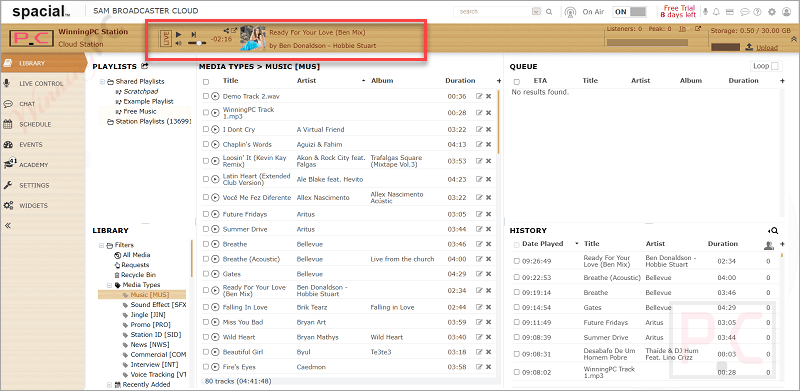Skip to the next track in player
Image resolution: width=800 pixels, height=391 pixels.
point(194,35)
